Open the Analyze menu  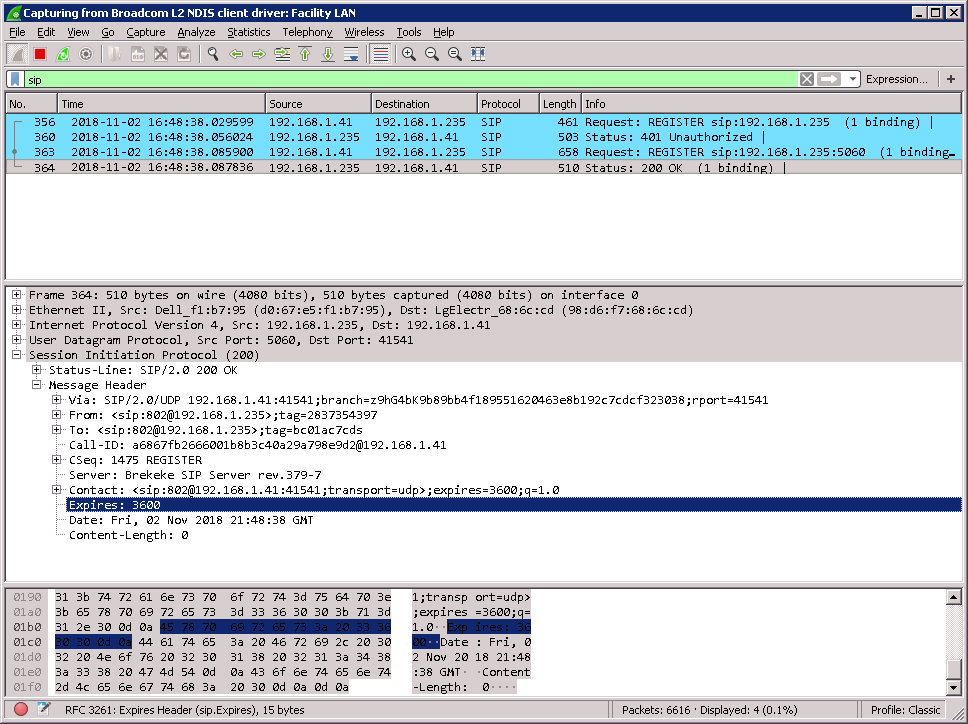196,32
